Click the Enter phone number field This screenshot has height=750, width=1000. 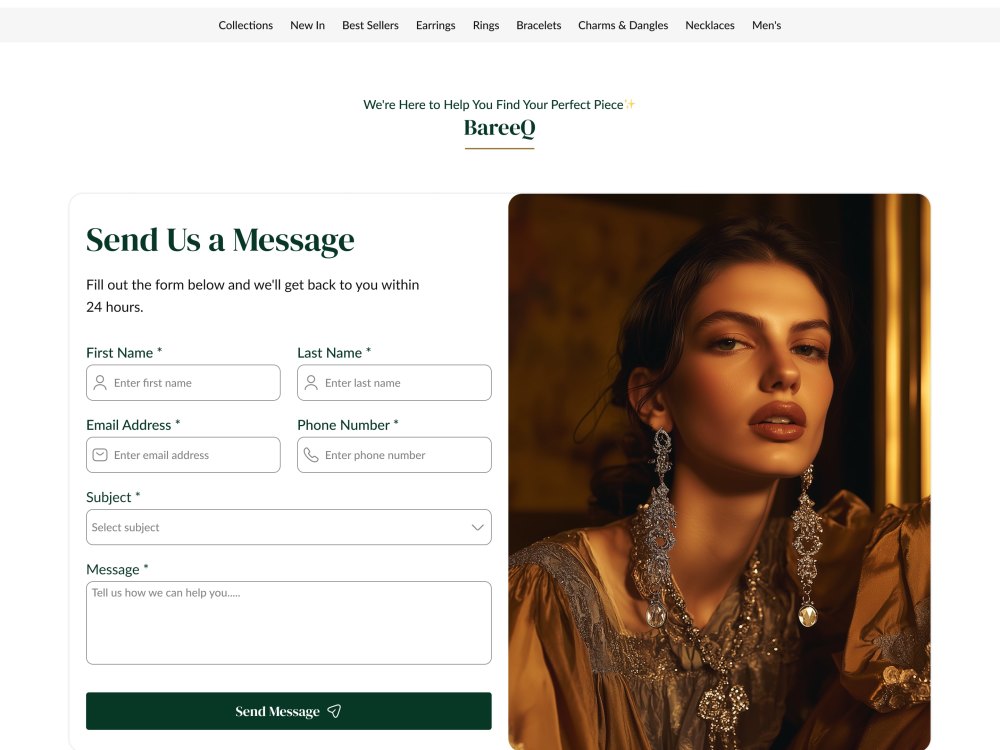click(x=394, y=455)
